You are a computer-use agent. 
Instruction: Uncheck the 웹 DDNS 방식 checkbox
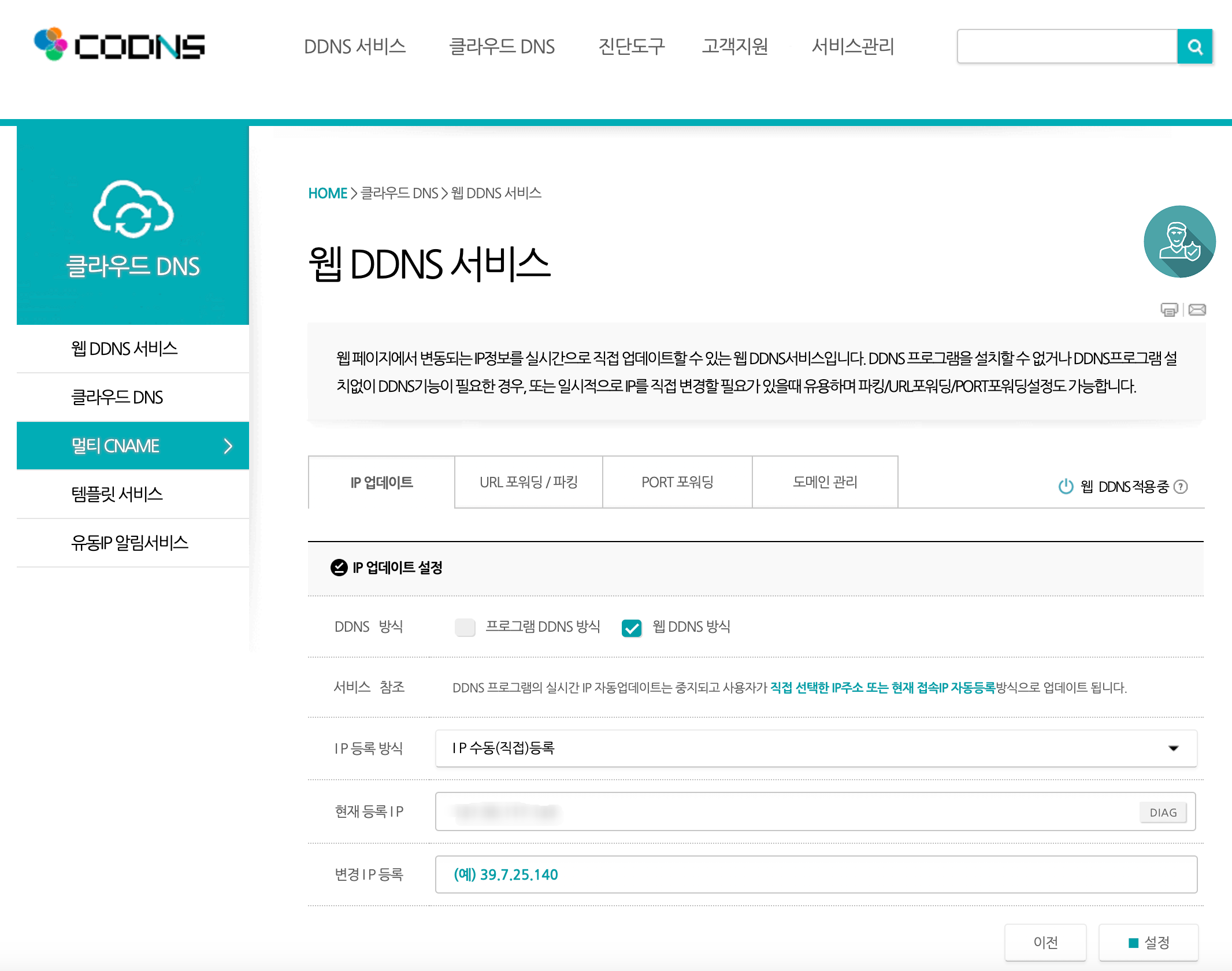632,628
